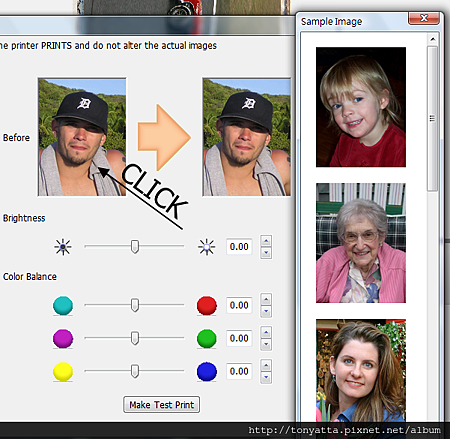Image resolution: width=450 pixels, height=439 pixels.
Task: Decrease yellow-blue value with down arrow
Action: [x=266, y=377]
